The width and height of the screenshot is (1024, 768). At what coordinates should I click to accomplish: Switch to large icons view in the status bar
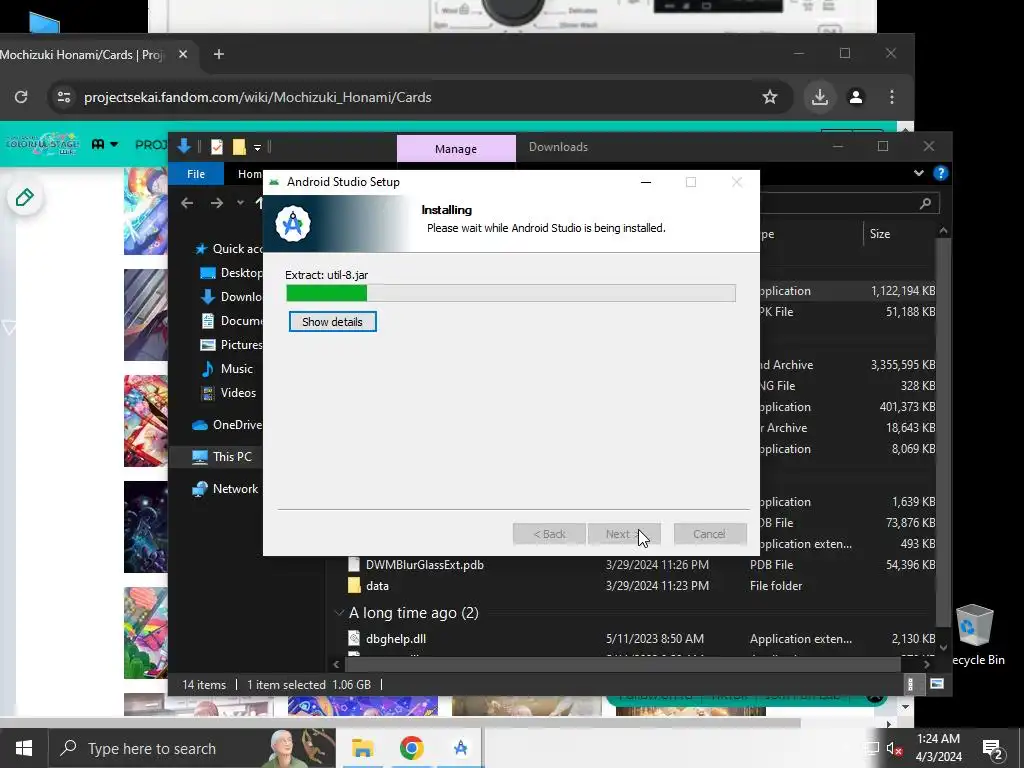point(936,684)
